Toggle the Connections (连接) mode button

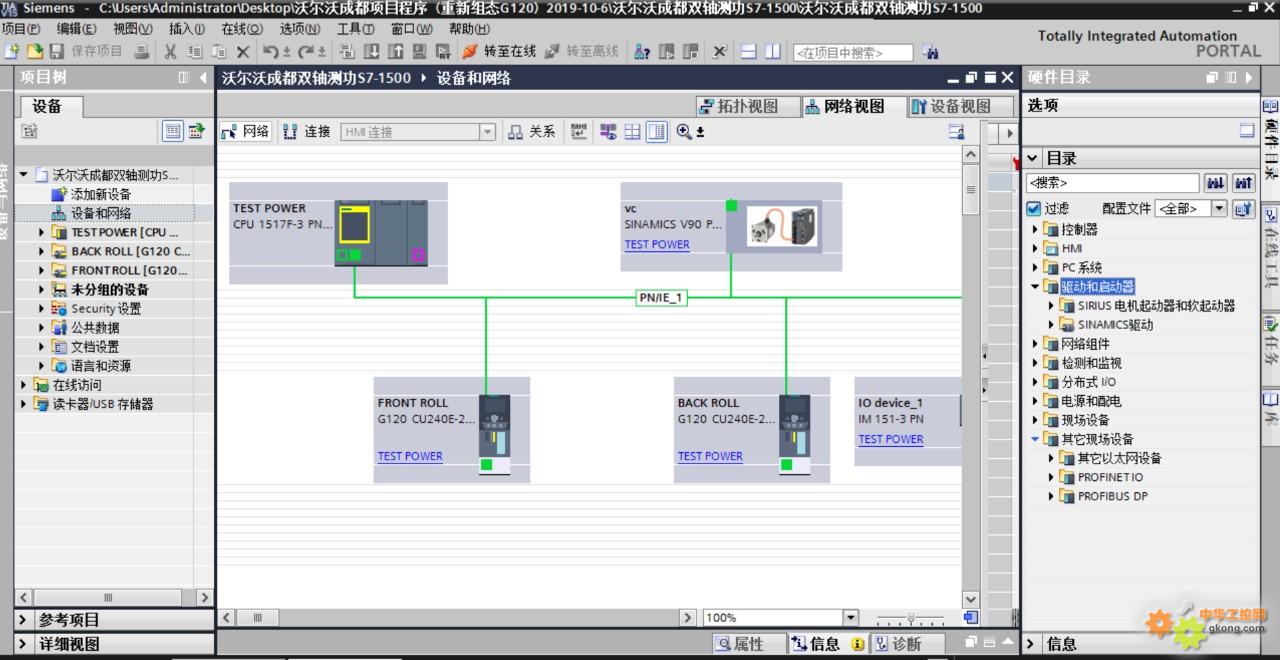(x=307, y=131)
